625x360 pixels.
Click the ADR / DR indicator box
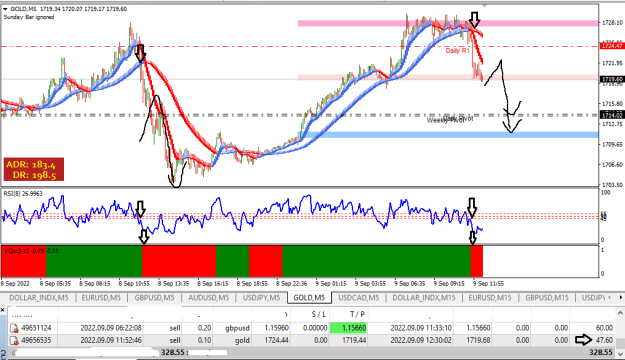point(34,169)
